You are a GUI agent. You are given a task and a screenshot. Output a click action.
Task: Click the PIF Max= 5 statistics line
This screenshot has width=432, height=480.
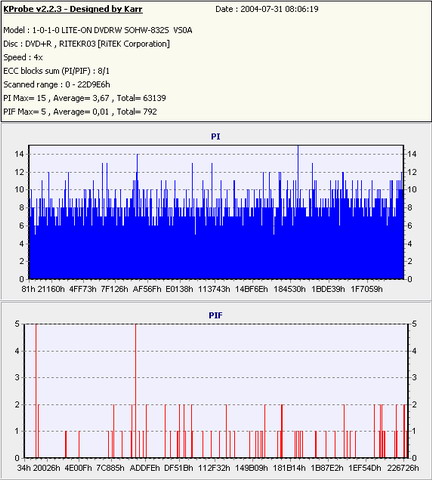[x=80, y=112]
